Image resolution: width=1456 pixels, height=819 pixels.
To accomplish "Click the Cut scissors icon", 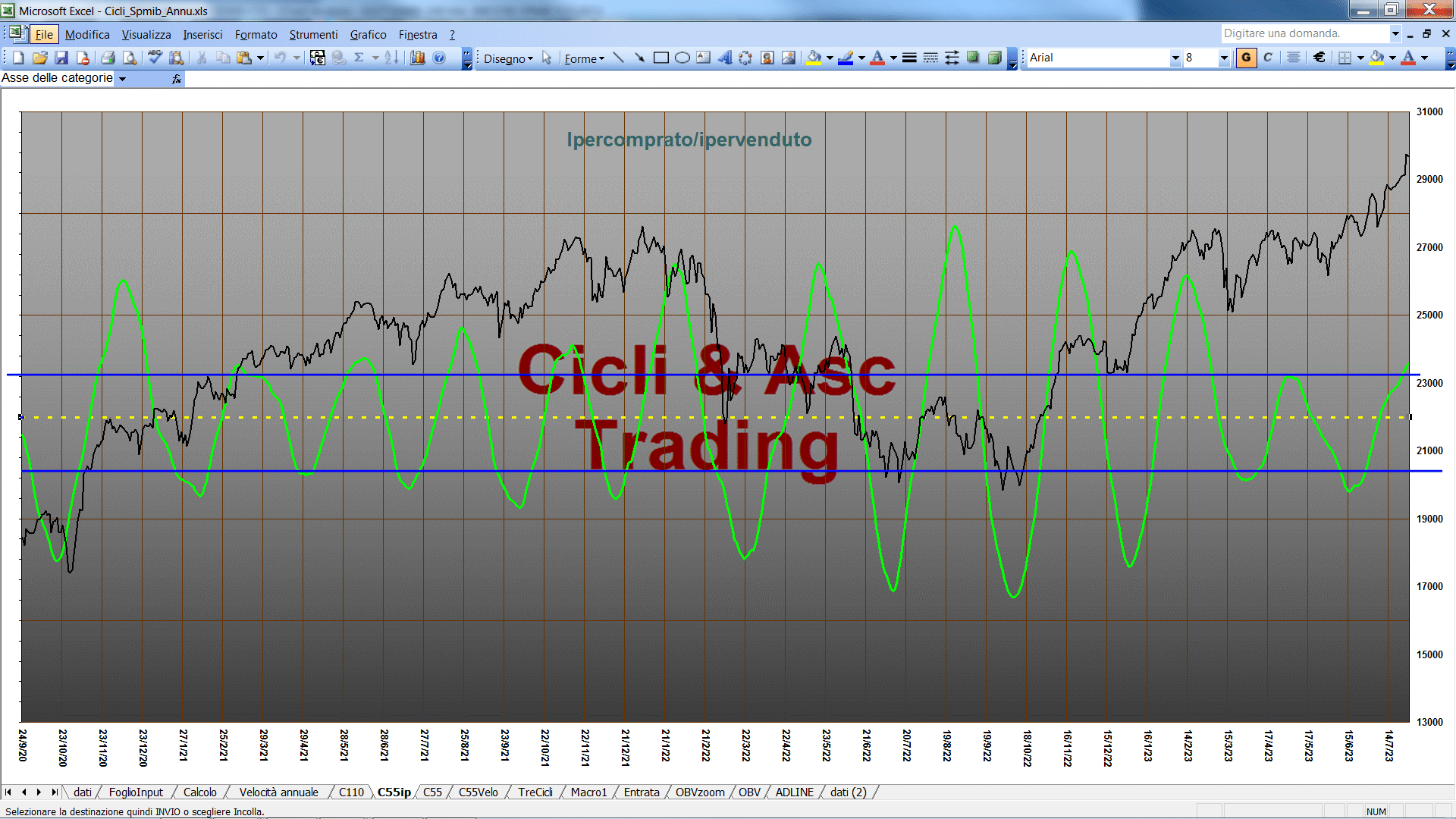I will coord(202,58).
